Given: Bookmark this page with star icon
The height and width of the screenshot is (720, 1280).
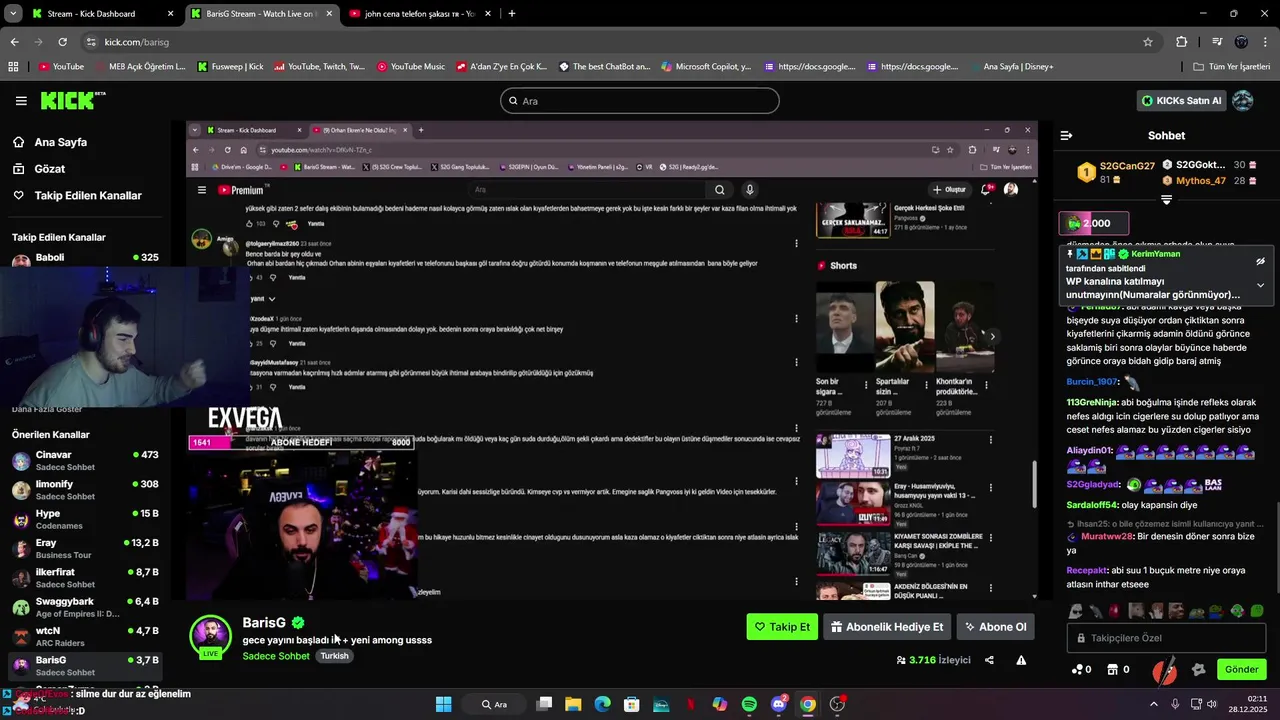Looking at the screenshot, I should [1148, 42].
